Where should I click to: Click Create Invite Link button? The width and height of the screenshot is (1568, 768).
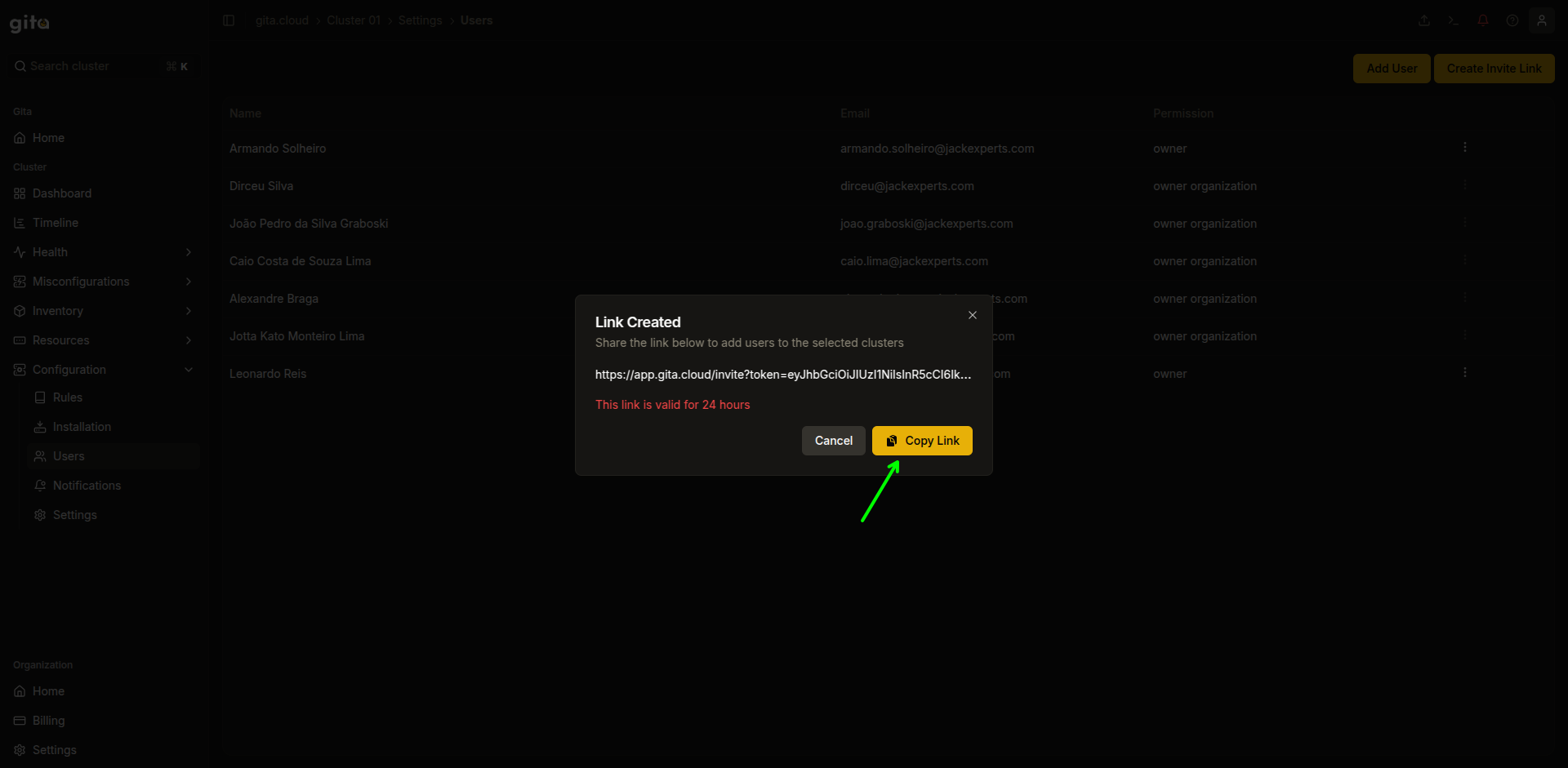[1494, 69]
